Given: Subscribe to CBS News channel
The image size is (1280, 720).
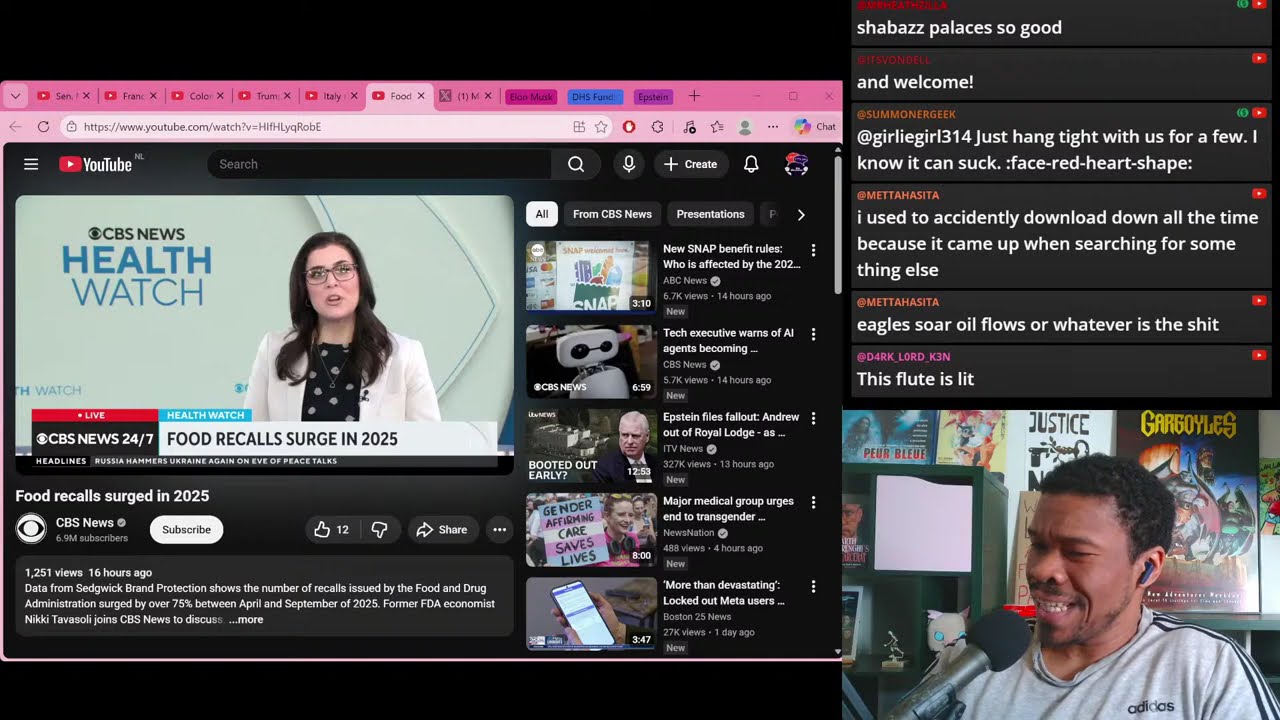Looking at the screenshot, I should click(186, 530).
